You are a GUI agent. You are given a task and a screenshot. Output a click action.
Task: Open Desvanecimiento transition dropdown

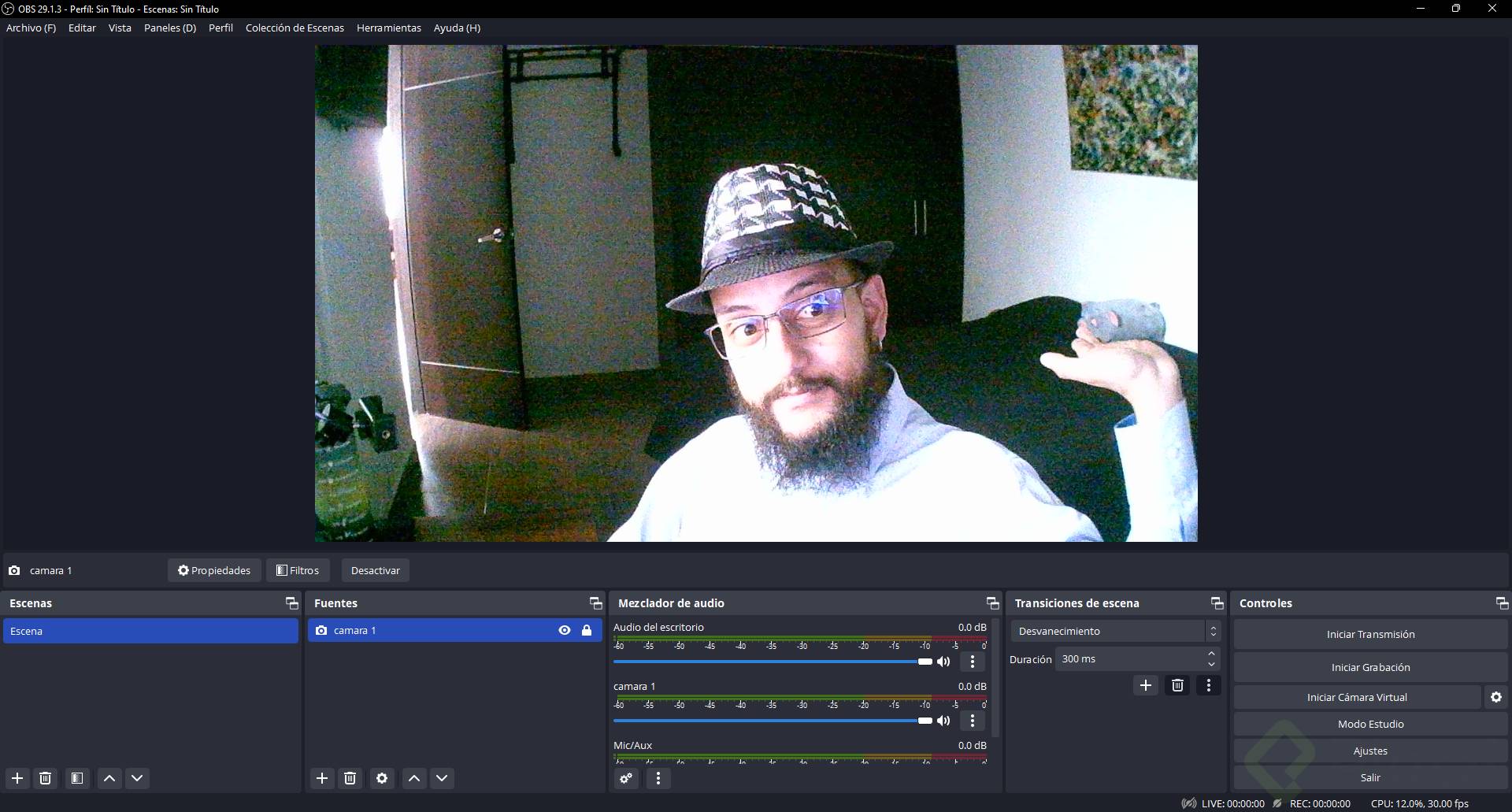pyautogui.click(x=1116, y=631)
